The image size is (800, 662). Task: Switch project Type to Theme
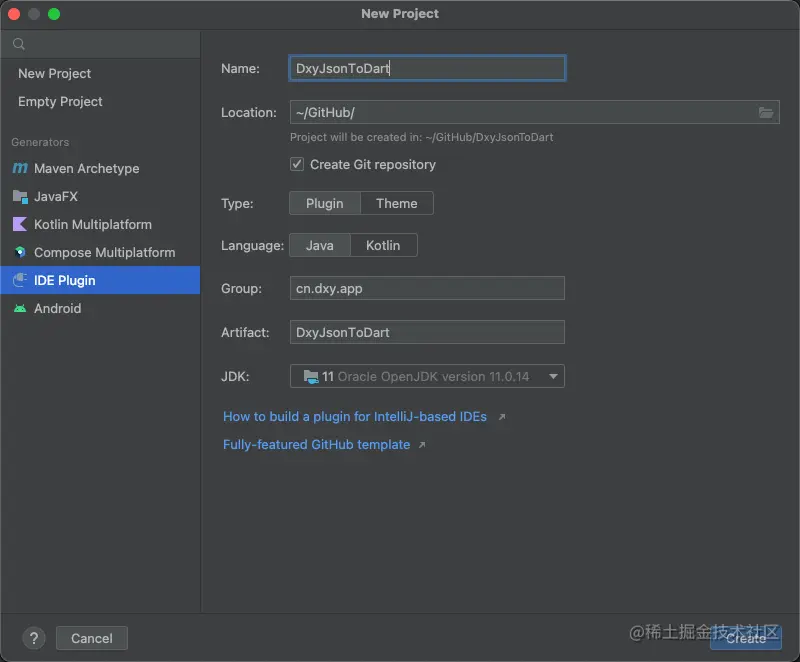coord(396,202)
